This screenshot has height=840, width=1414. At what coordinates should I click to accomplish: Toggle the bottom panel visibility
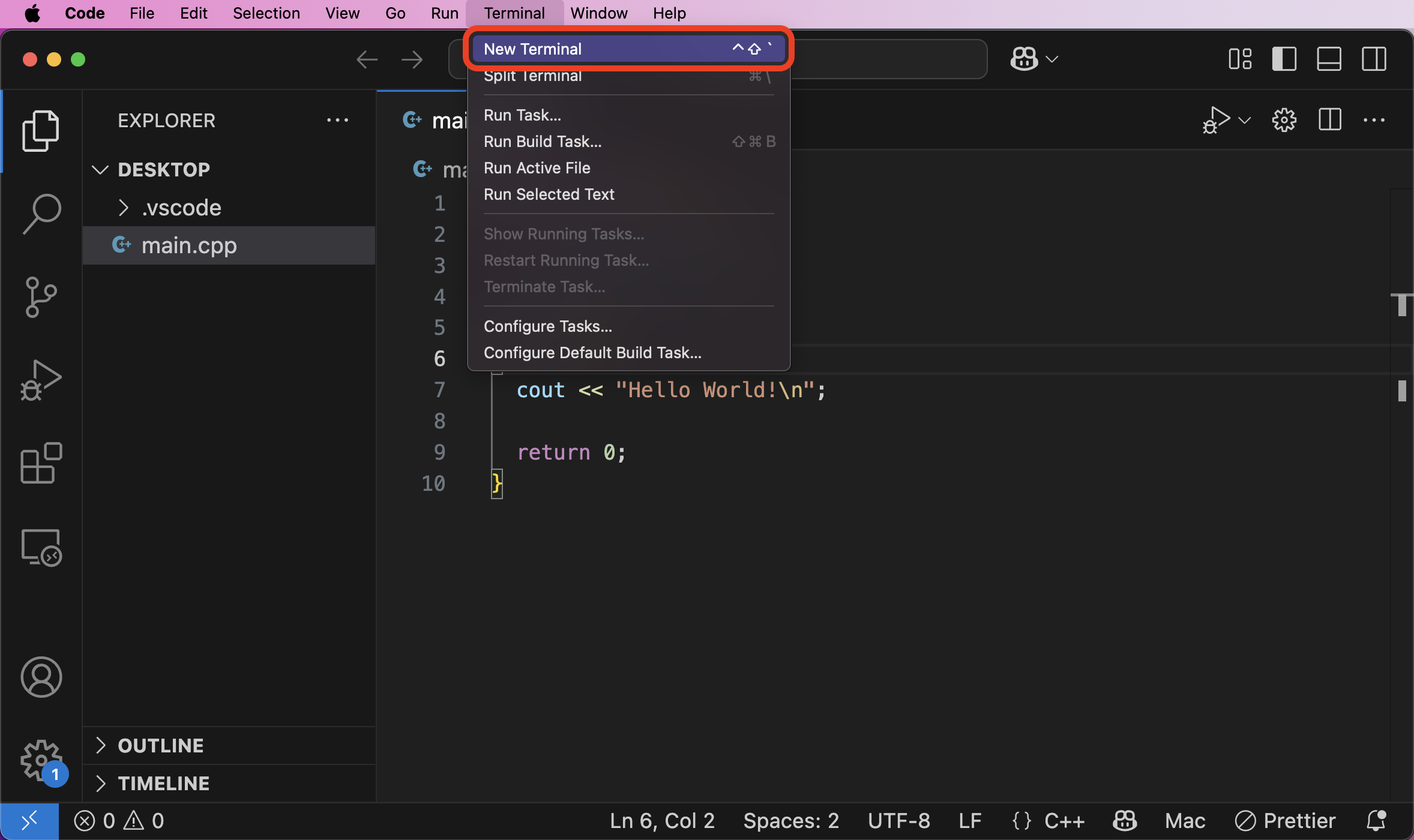1329,58
